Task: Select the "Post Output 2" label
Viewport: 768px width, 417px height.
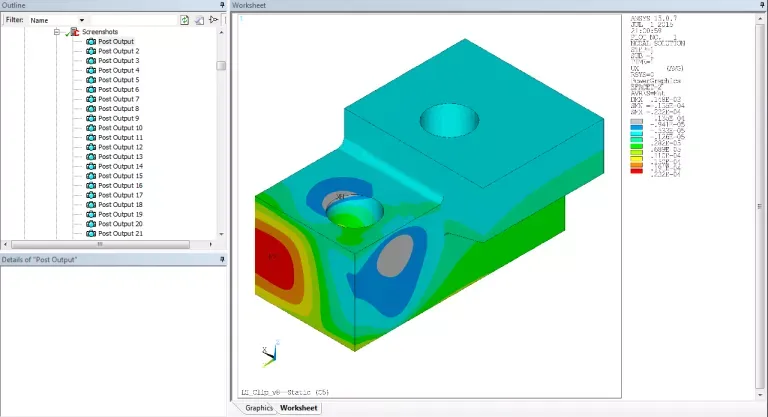Action: [x=119, y=51]
